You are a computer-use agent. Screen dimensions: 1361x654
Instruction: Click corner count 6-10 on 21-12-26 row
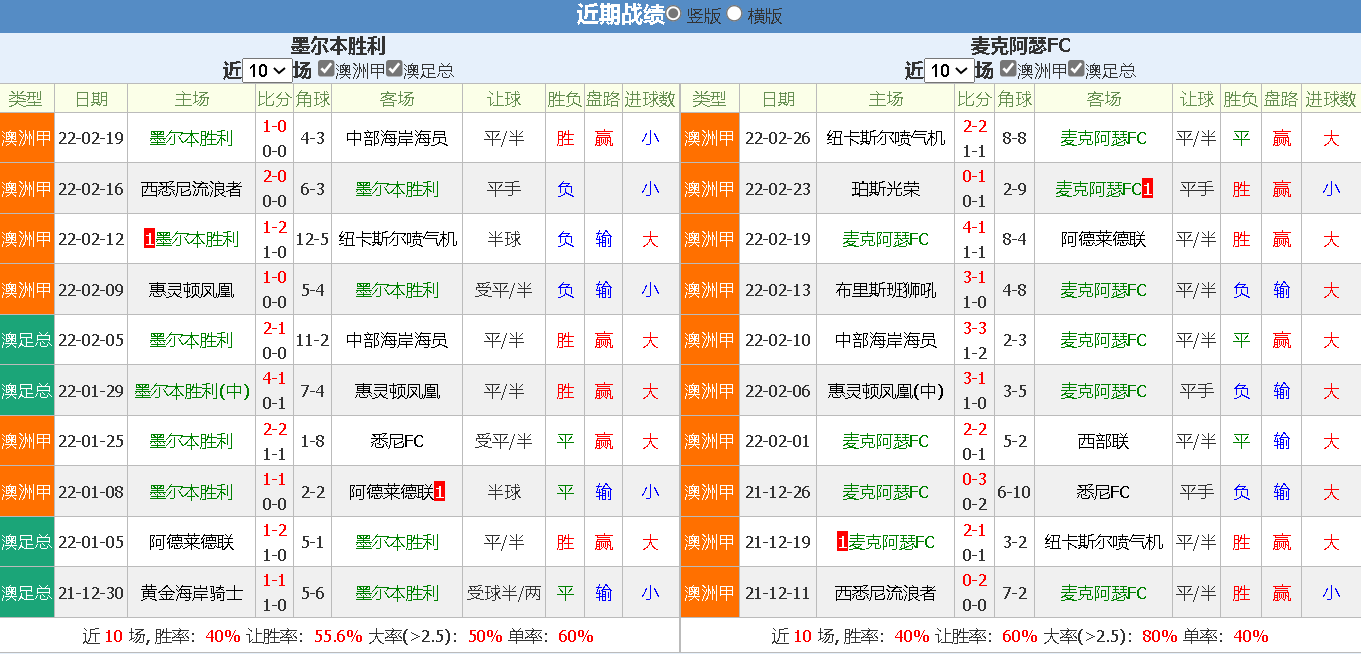(x=1015, y=492)
